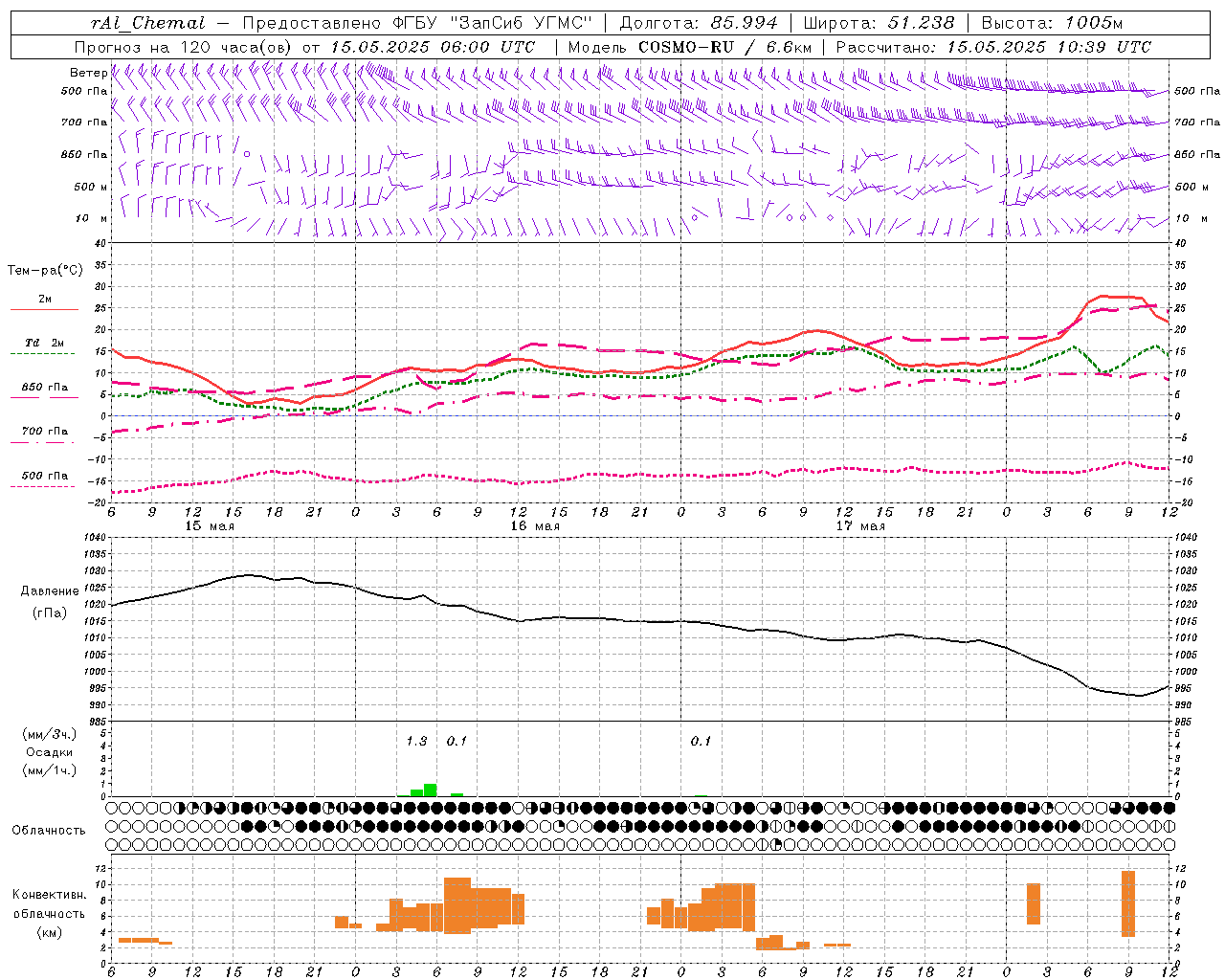Click the solid line sample under the 2м legend
The height and width of the screenshot is (980, 1225).
coord(44,310)
